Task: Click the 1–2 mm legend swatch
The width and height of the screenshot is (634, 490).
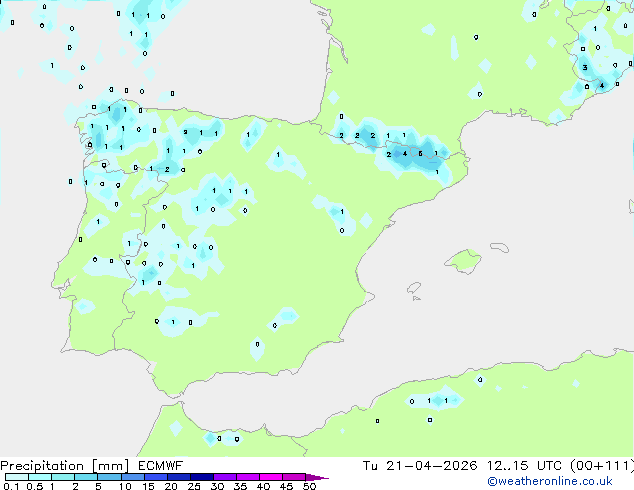Action: 63,477
